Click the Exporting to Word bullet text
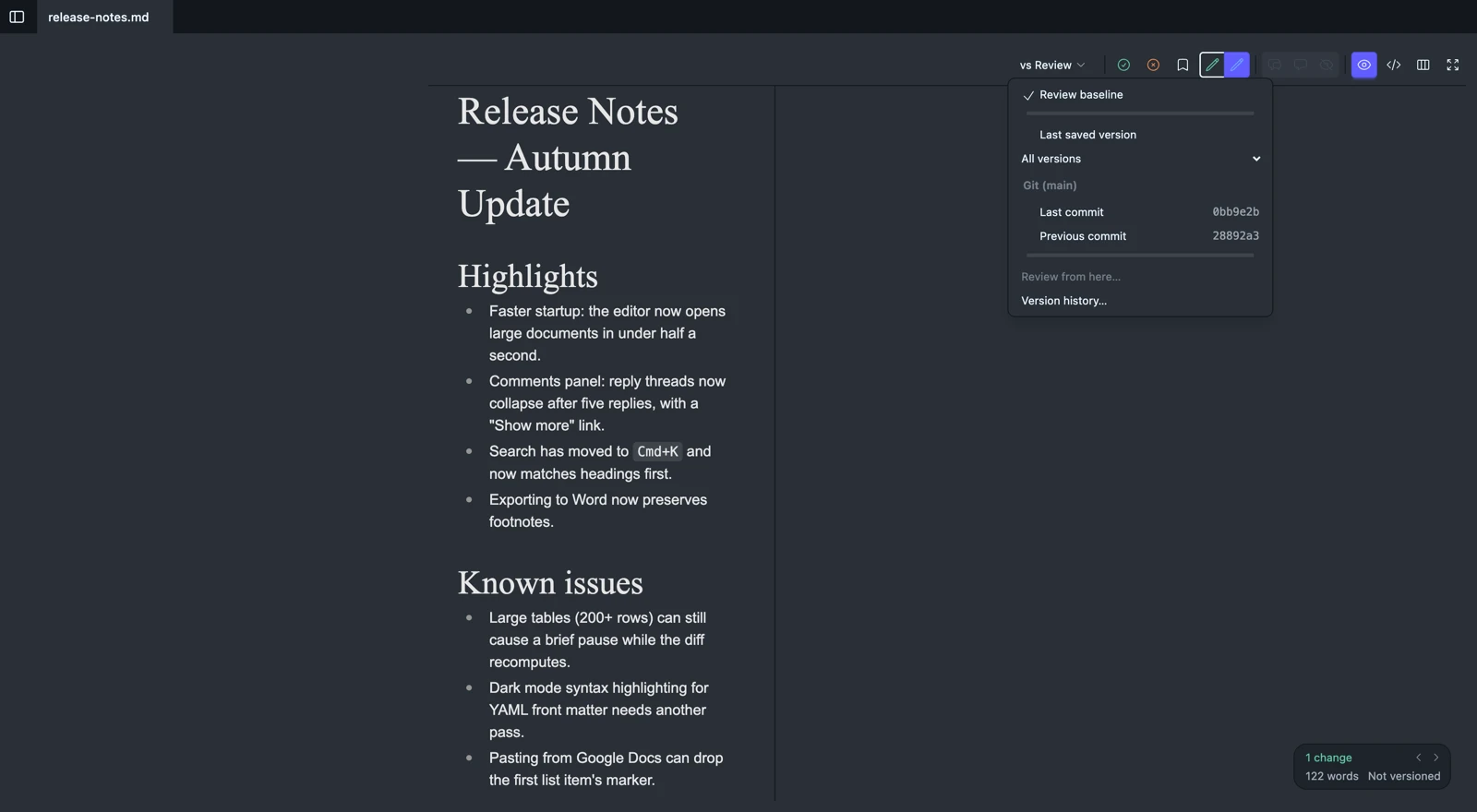The width and height of the screenshot is (1477, 812). click(x=598, y=510)
